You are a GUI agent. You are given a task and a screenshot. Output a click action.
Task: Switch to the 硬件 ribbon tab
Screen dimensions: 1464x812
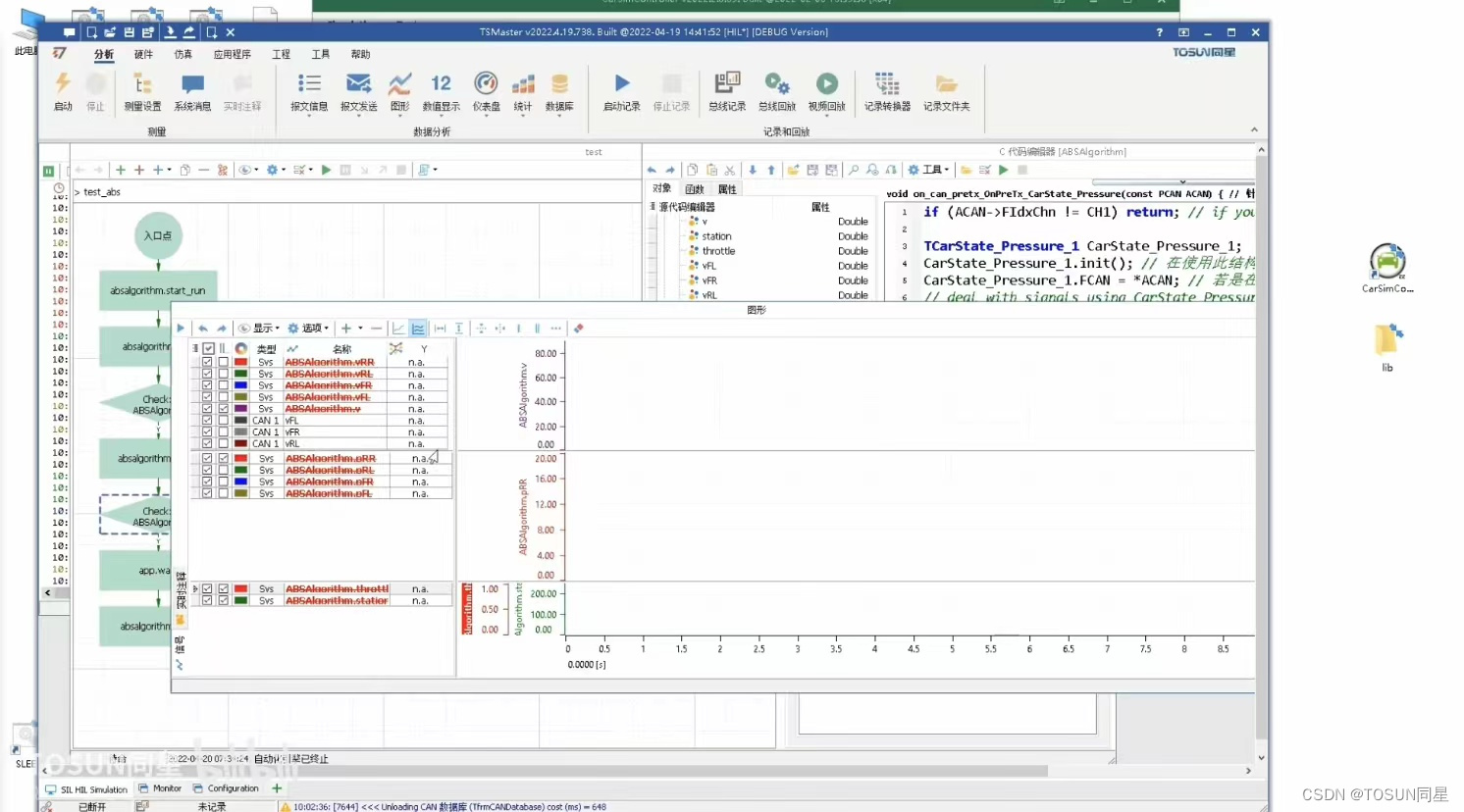[x=143, y=54]
